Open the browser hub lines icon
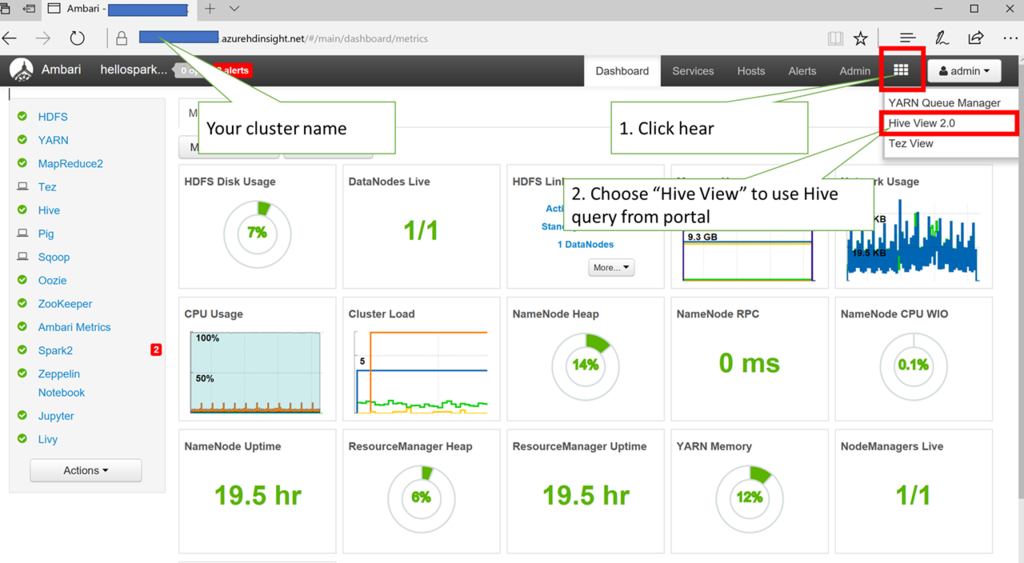This screenshot has height=563, width=1024. (907, 39)
